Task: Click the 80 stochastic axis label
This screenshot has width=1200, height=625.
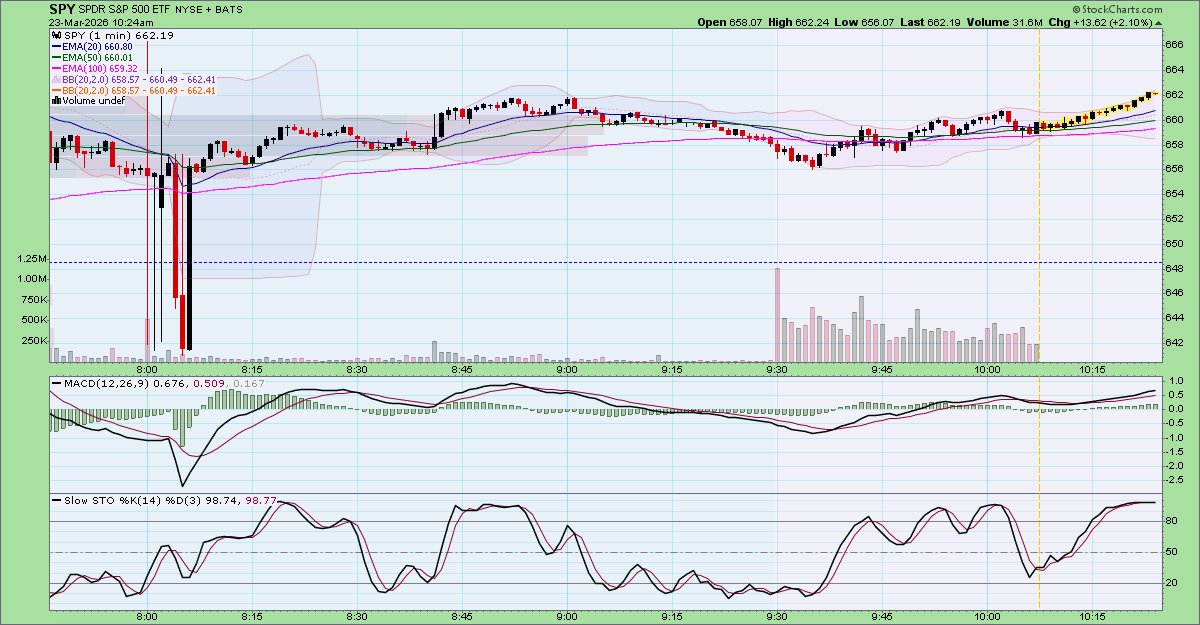Action: click(1172, 521)
